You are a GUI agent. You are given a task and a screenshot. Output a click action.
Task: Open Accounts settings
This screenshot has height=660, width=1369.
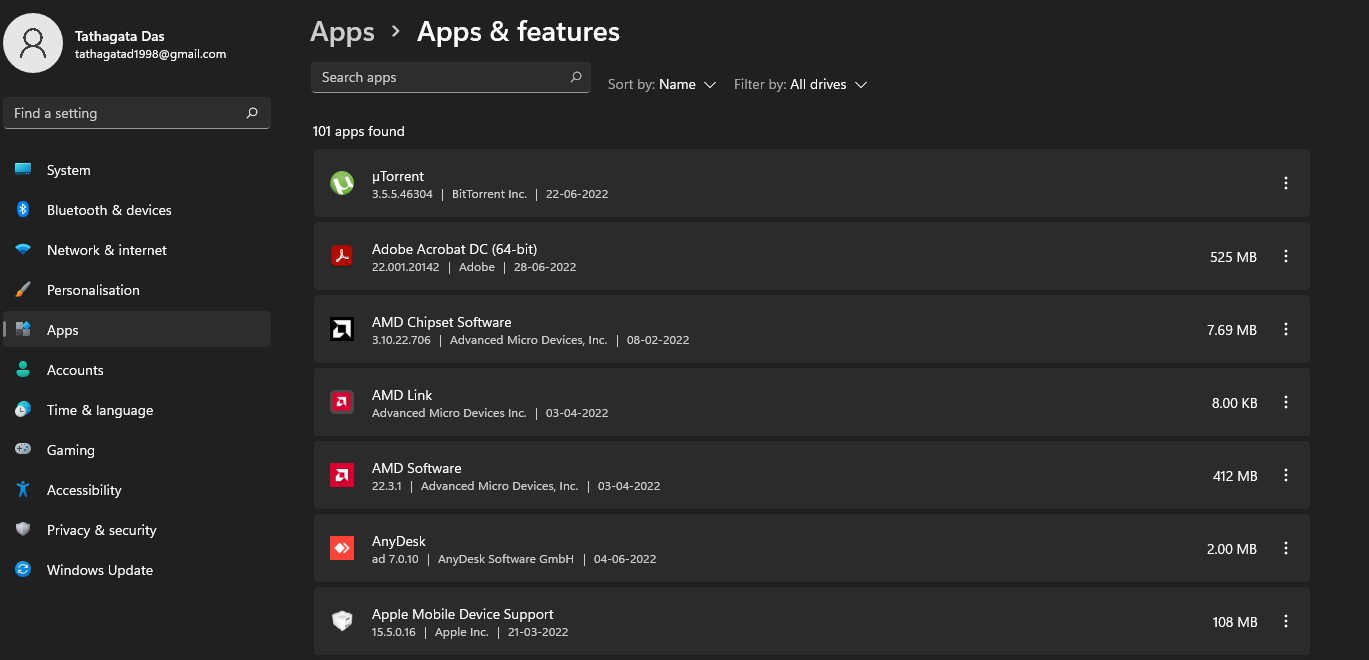(137, 370)
